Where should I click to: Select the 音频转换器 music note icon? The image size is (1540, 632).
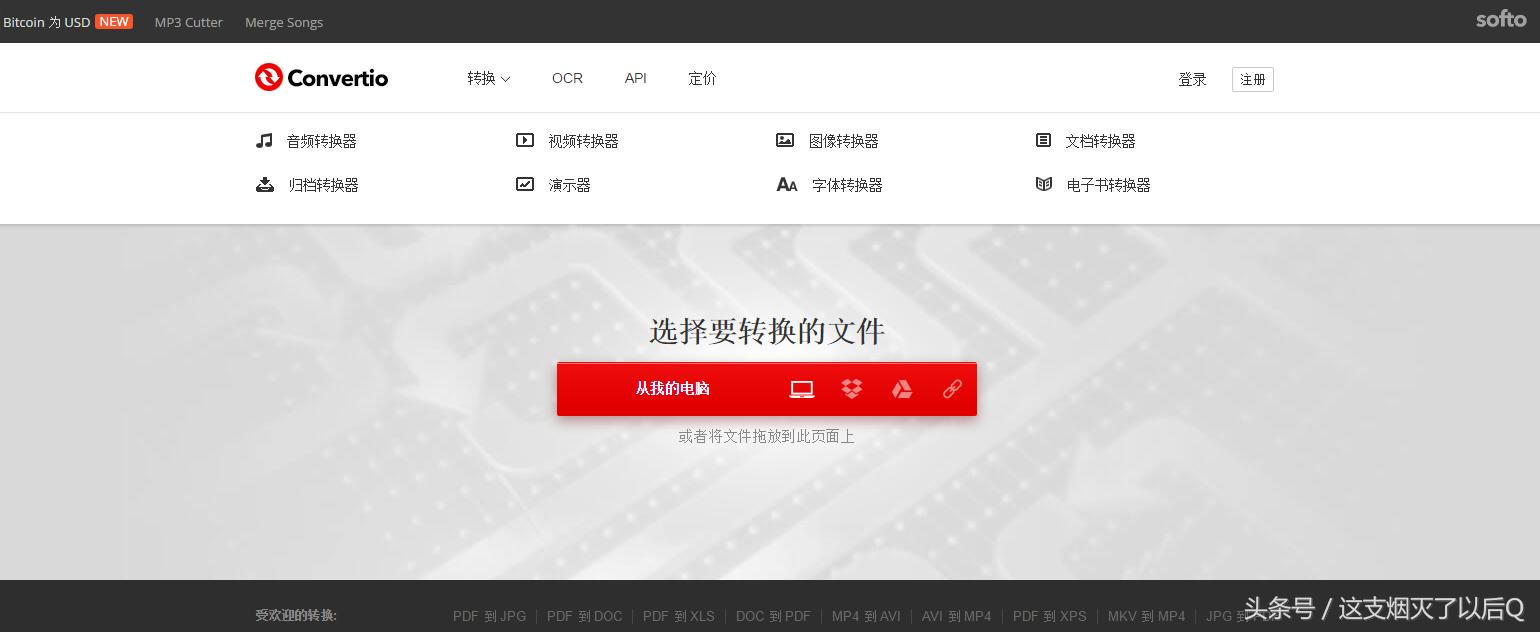point(264,140)
